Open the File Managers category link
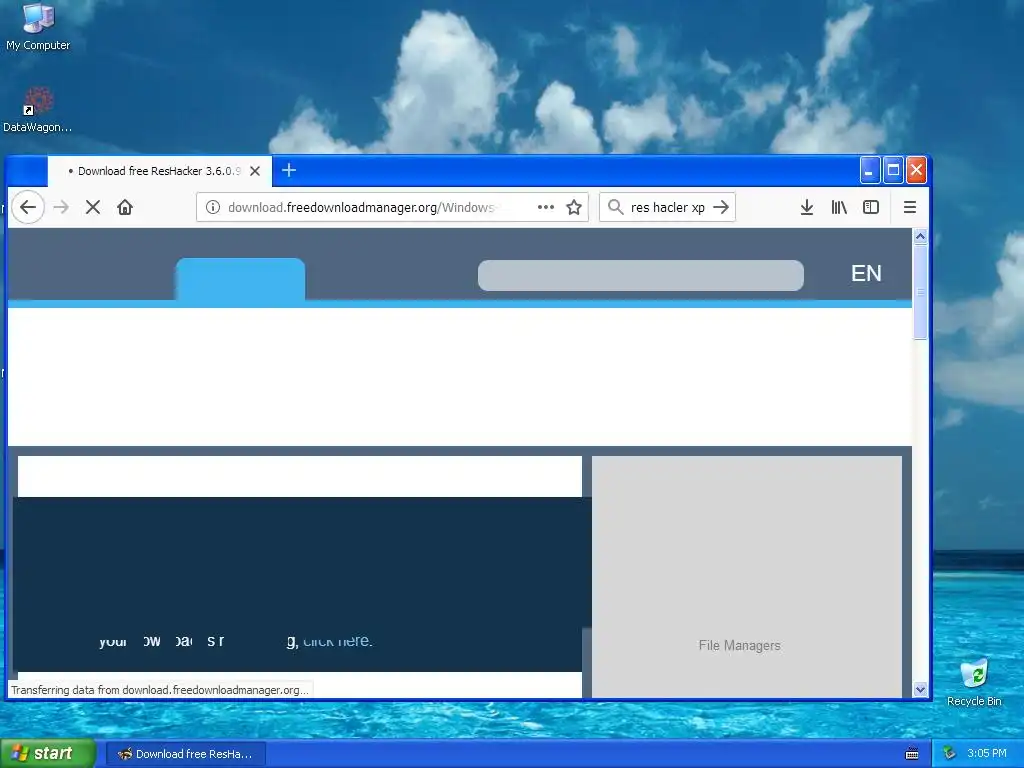The width and height of the screenshot is (1024, 768). [739, 645]
